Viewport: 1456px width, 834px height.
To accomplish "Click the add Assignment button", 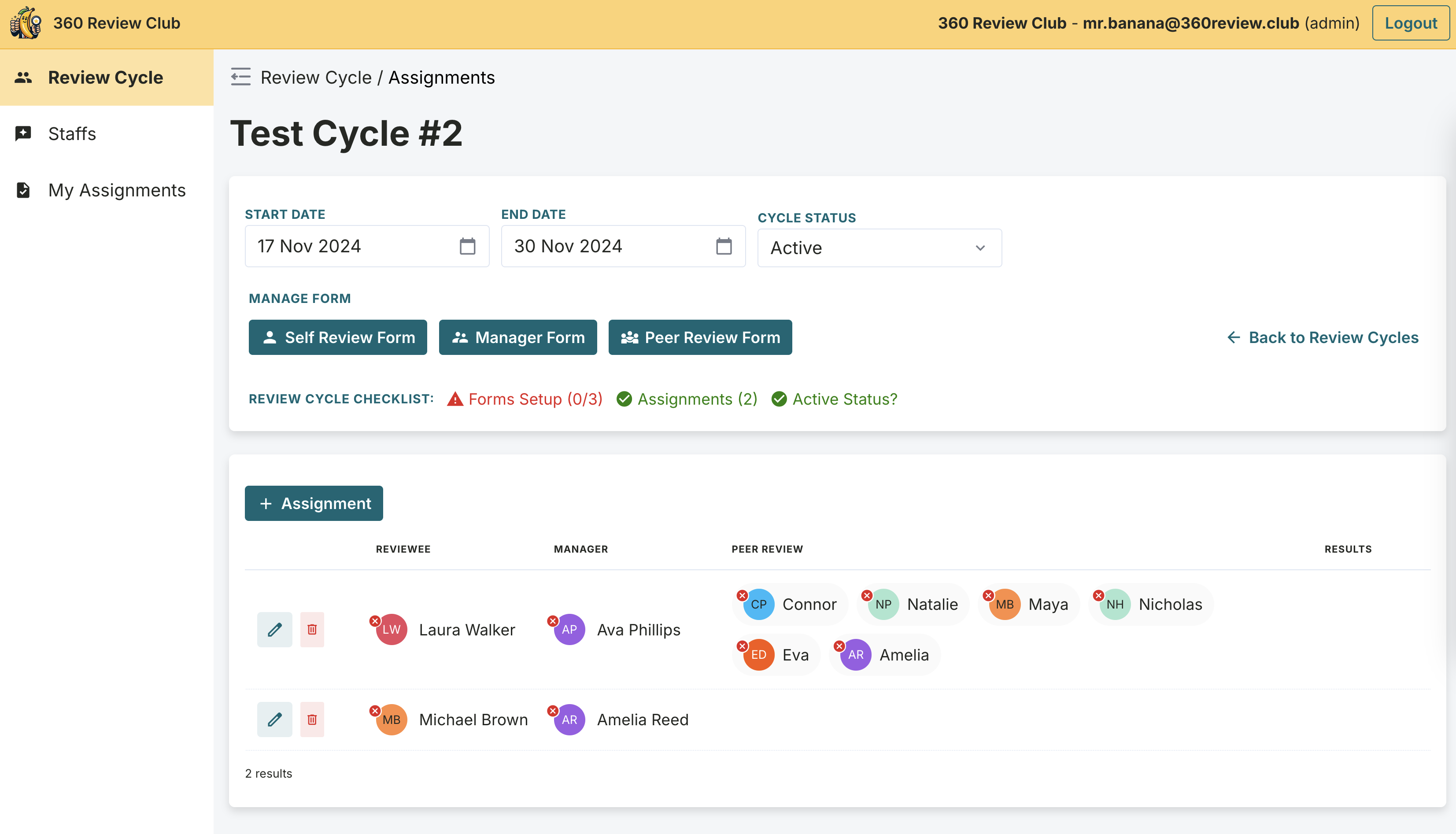I will point(314,503).
